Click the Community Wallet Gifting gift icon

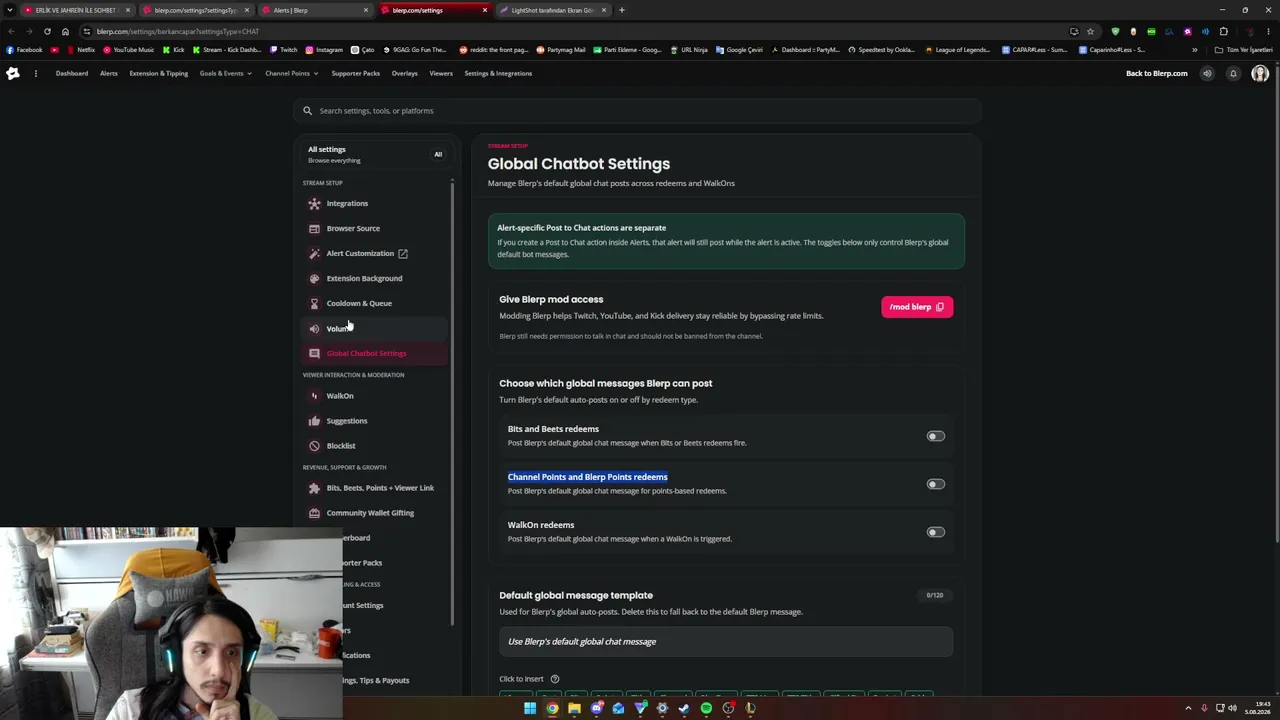point(314,513)
